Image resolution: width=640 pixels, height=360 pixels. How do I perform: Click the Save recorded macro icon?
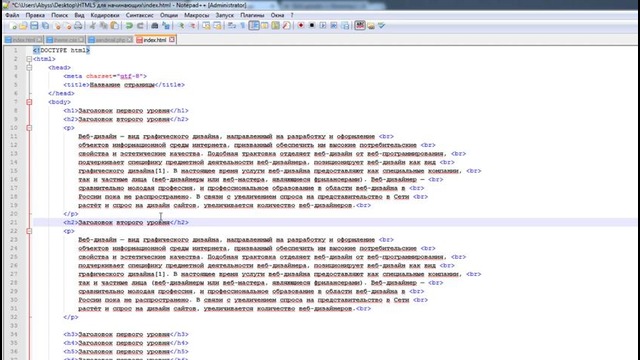tap(345, 26)
